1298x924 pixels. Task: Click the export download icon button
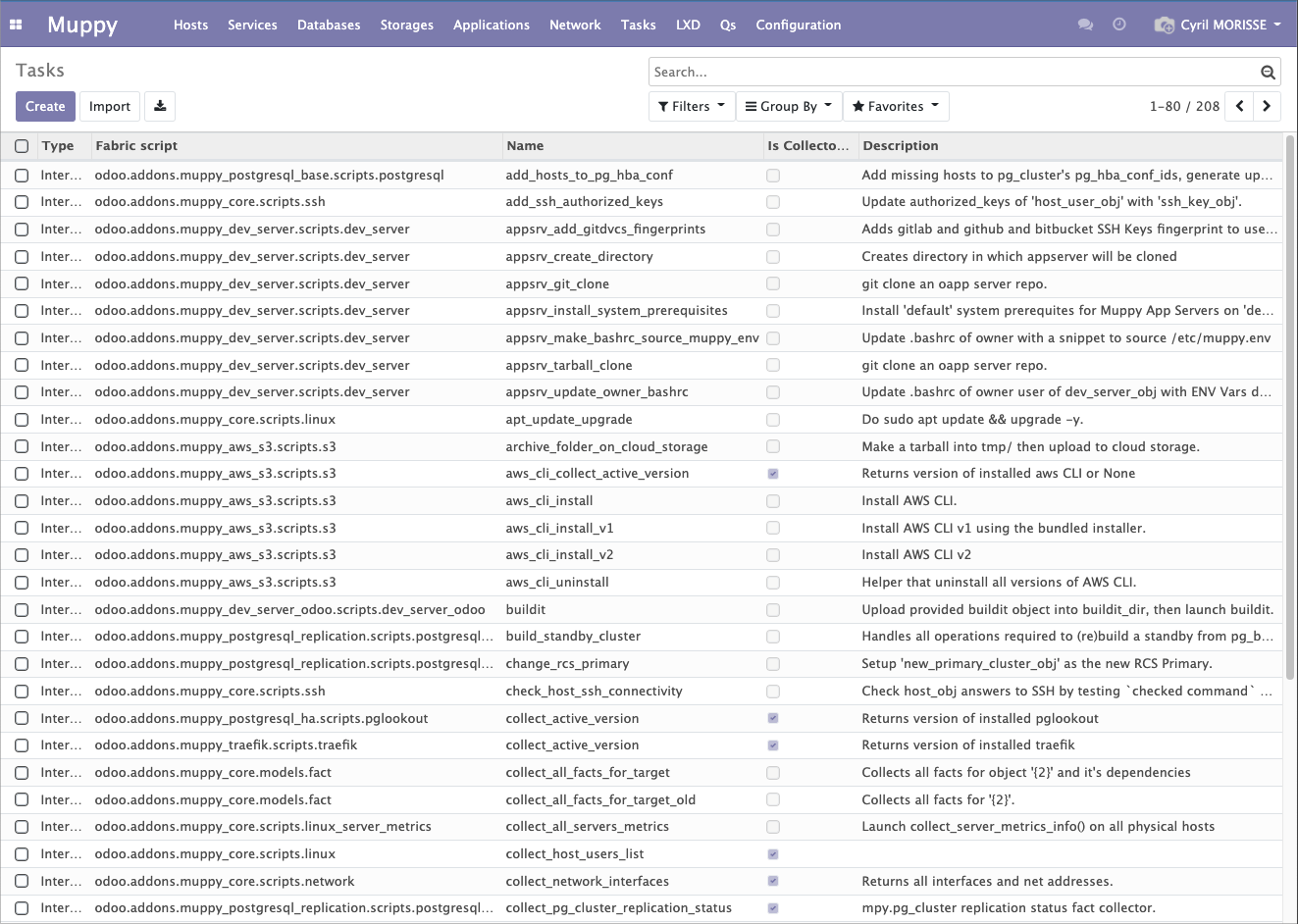click(160, 106)
